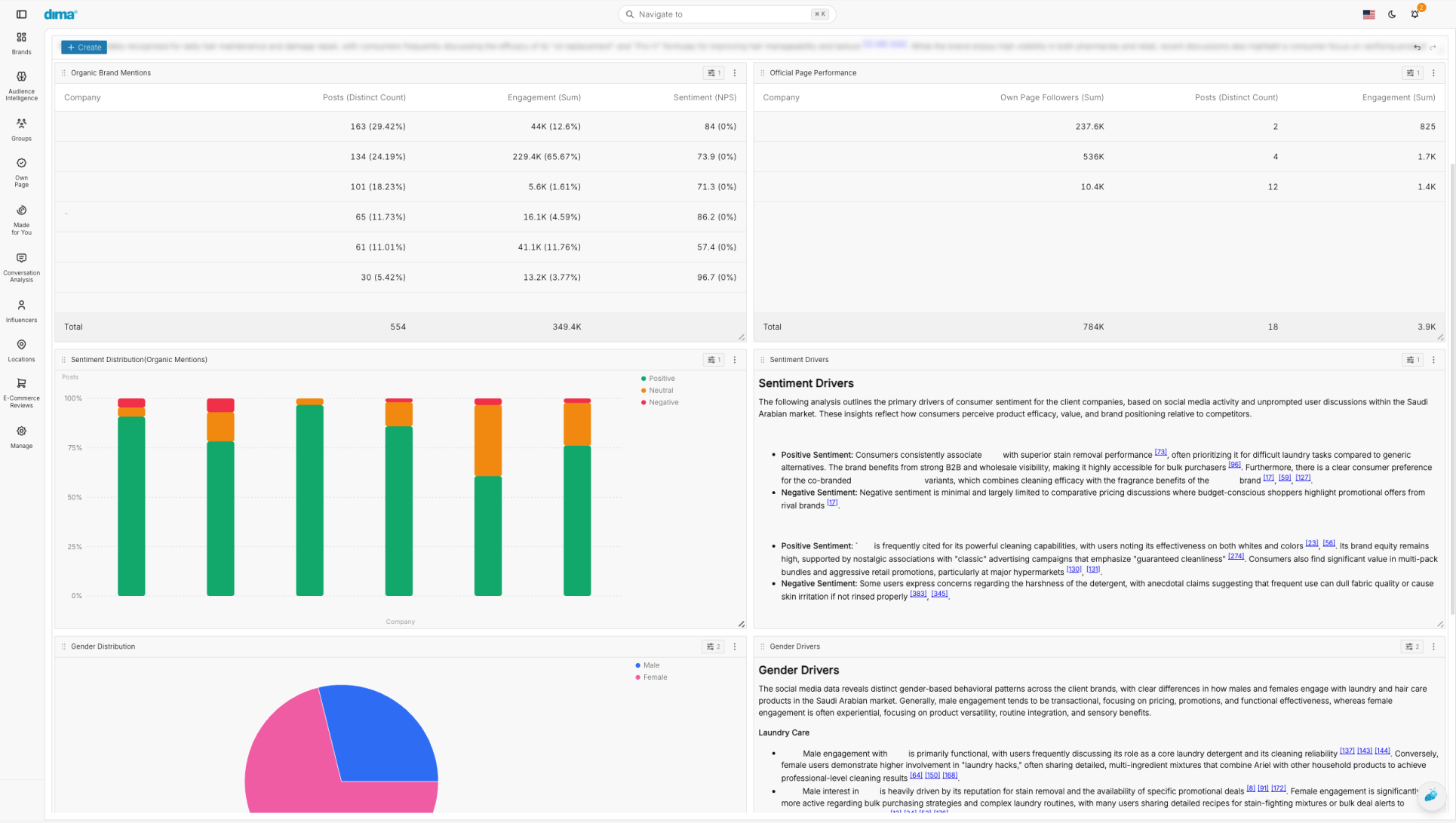1456x823 pixels.
Task: Open filters for Organic Brand Mentions
Action: coord(713,73)
